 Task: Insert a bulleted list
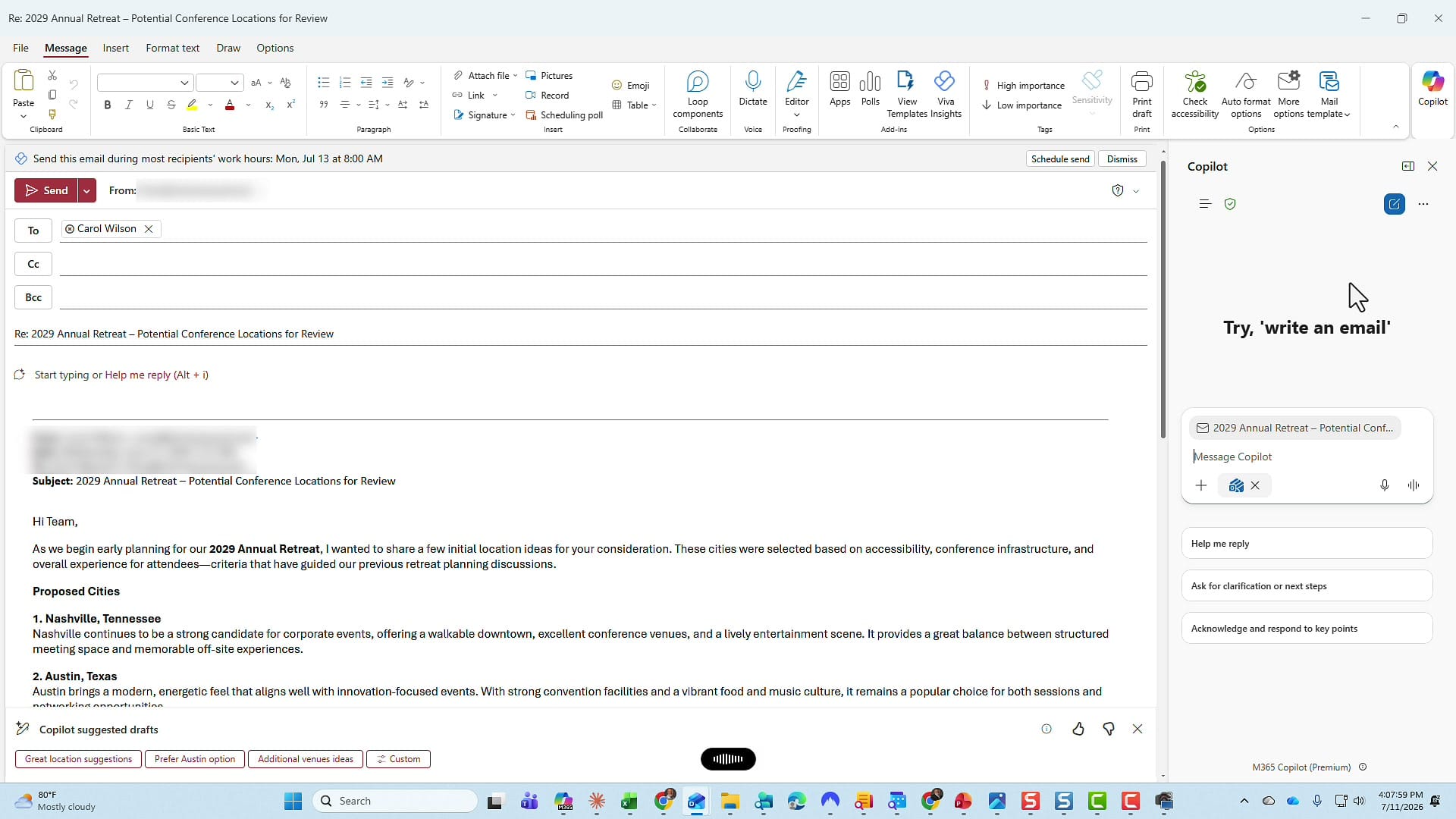324,83
